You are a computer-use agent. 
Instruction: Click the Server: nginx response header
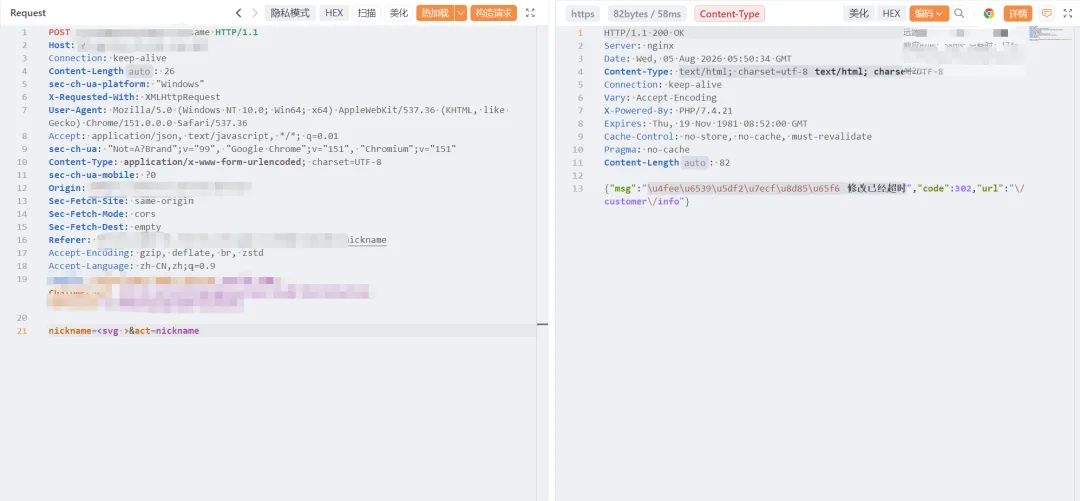tap(639, 45)
